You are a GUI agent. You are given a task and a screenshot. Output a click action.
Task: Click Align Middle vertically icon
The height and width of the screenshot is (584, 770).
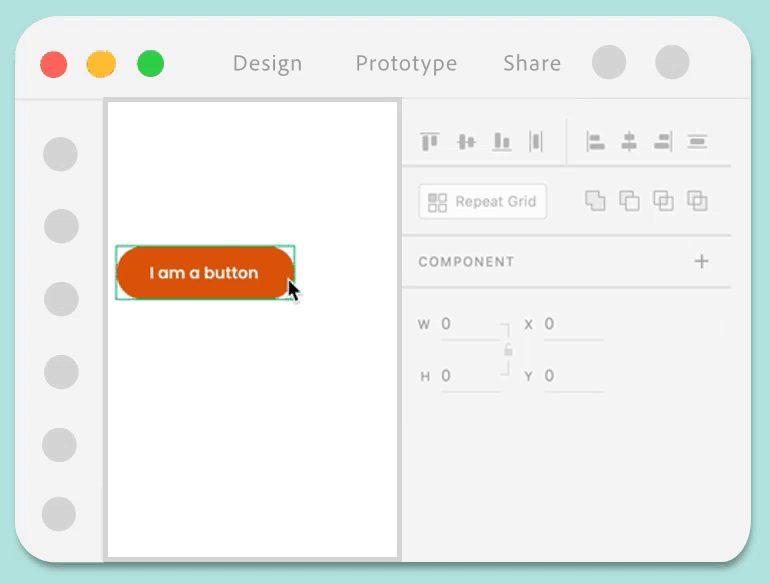tap(466, 142)
